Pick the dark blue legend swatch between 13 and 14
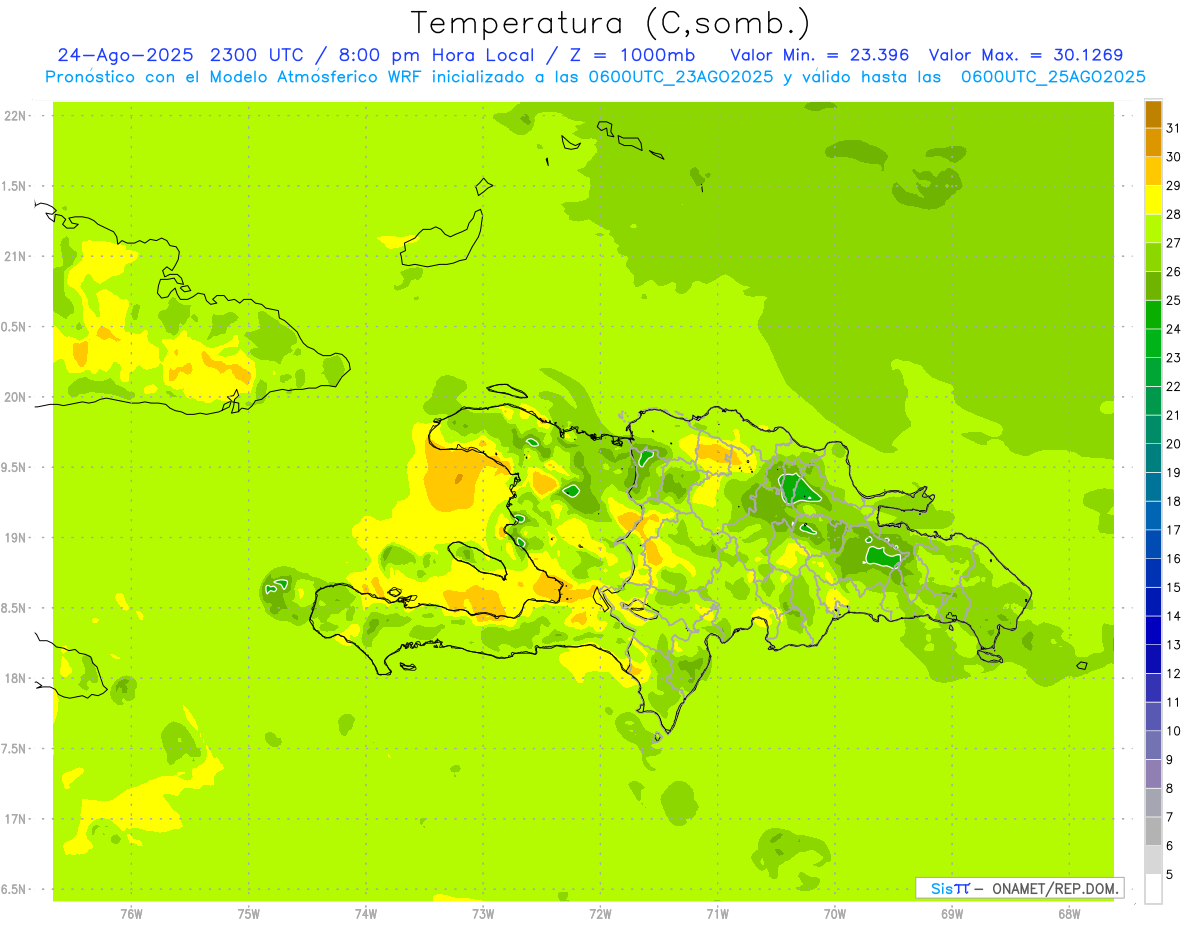 [x=1153, y=630]
